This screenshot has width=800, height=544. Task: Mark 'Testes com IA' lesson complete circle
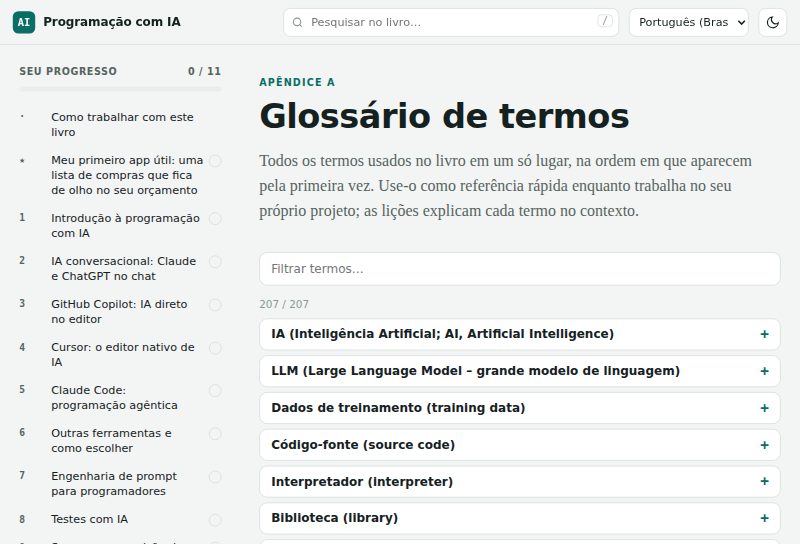tap(215, 520)
